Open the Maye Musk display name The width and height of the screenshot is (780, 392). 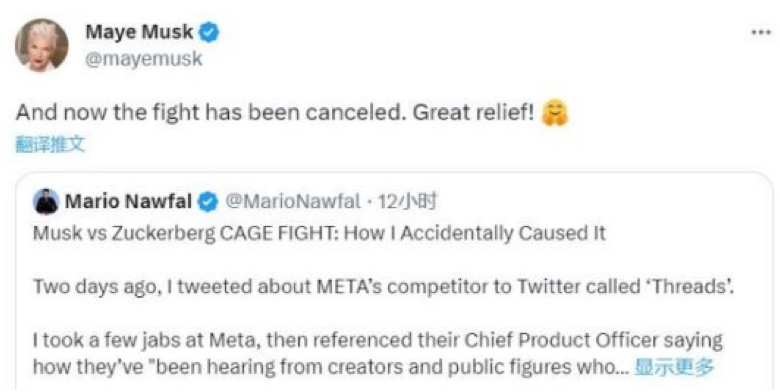tap(139, 32)
